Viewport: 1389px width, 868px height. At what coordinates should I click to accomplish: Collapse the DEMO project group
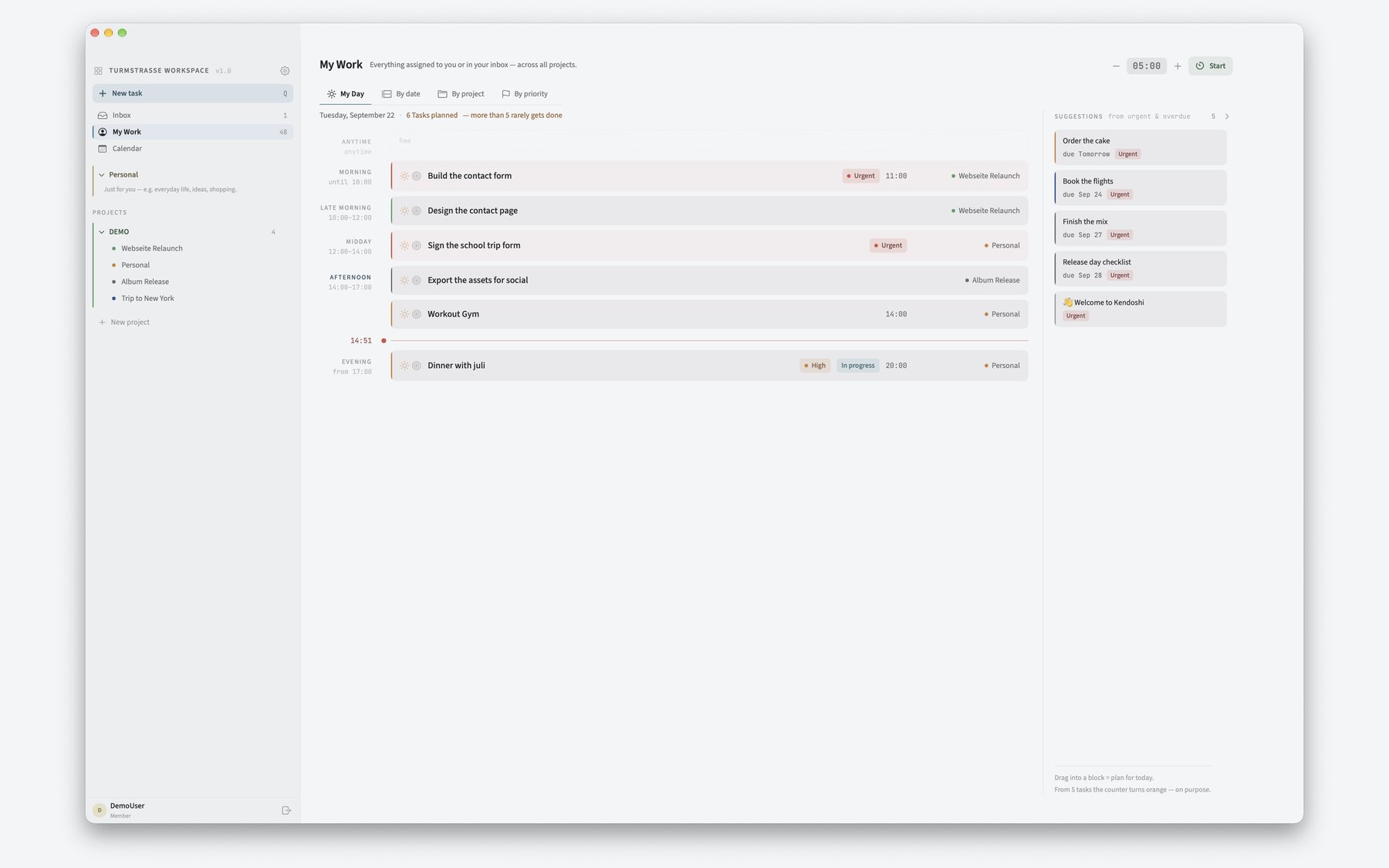point(101,232)
